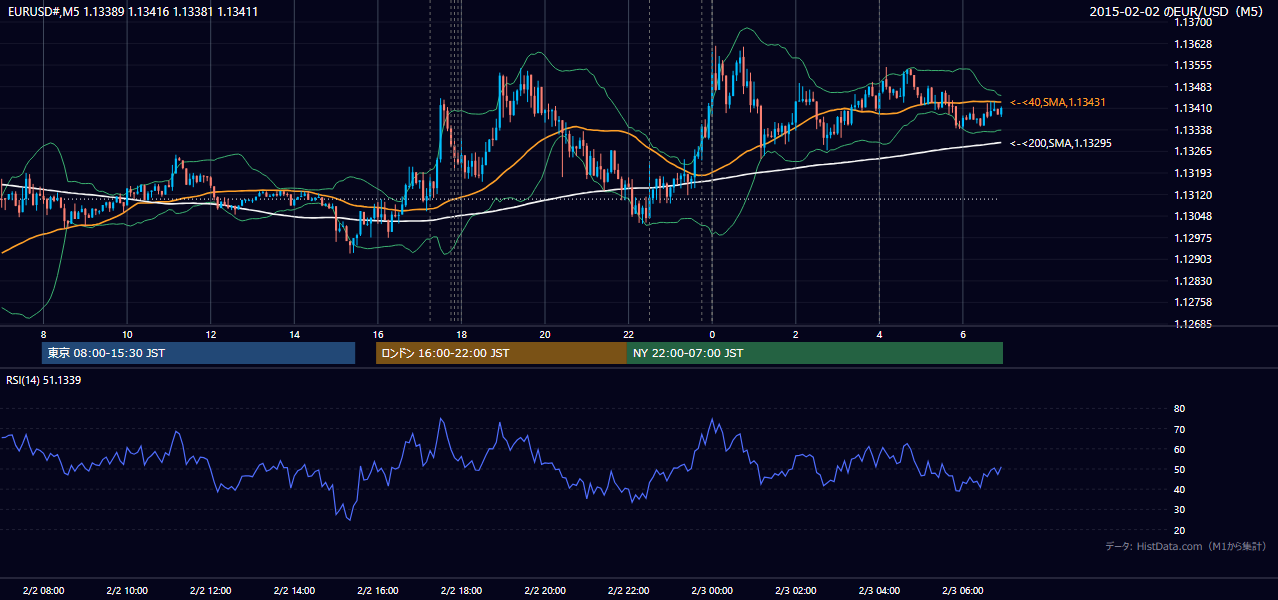1278x600 pixels.
Task: Click hour label 12 under price chart
Action: pyautogui.click(x=210, y=334)
